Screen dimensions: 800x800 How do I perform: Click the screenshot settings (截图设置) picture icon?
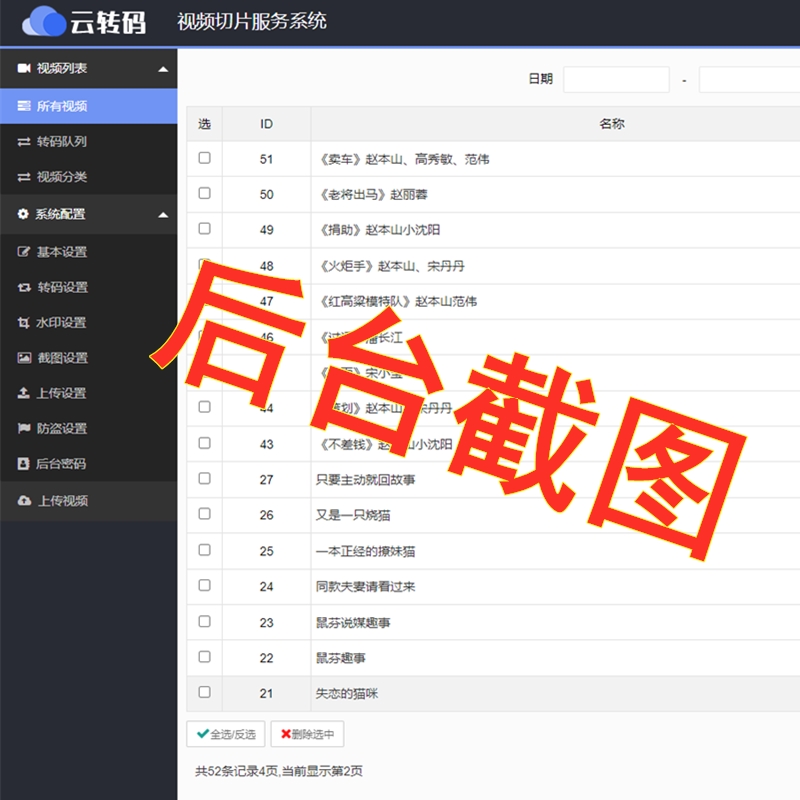[24, 358]
